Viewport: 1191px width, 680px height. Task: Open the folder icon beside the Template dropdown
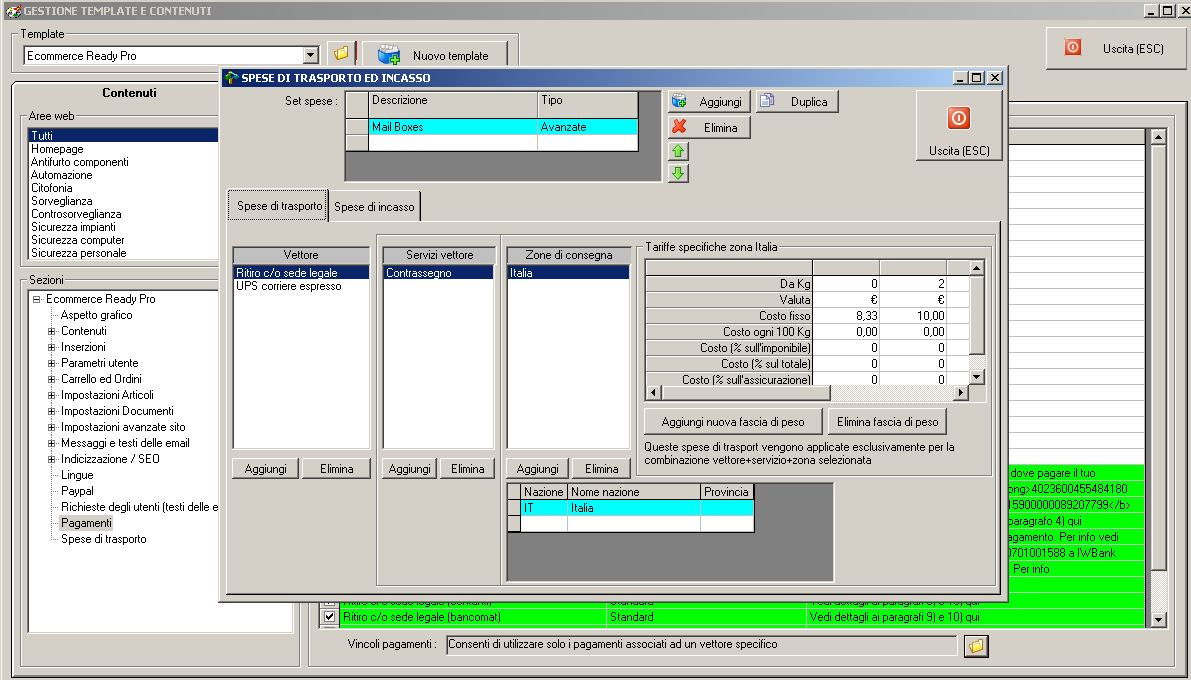click(x=341, y=53)
